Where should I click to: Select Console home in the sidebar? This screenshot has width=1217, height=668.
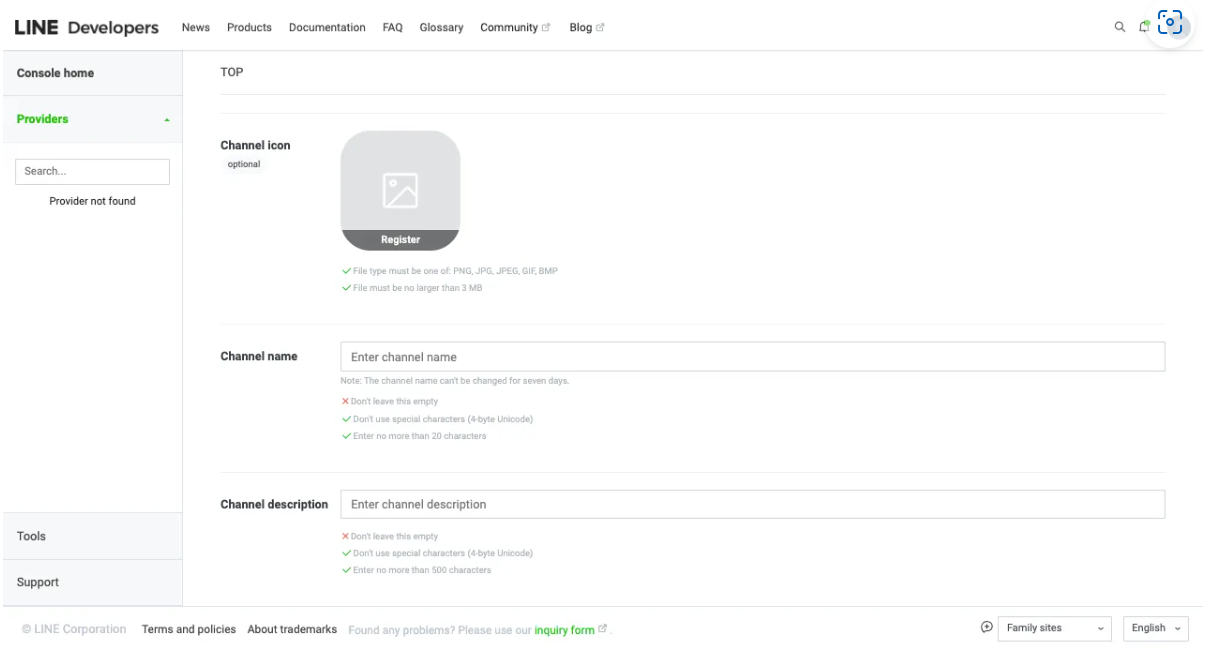tap(56, 73)
